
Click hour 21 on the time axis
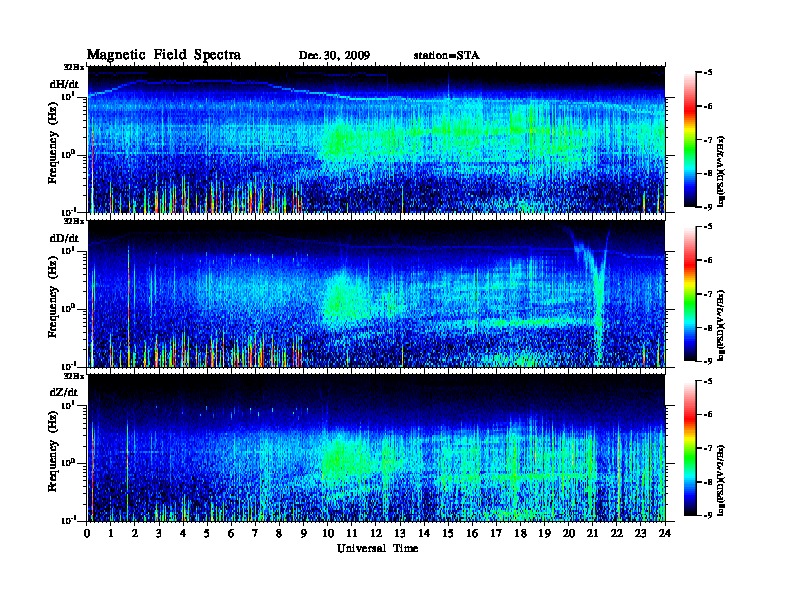click(592, 534)
